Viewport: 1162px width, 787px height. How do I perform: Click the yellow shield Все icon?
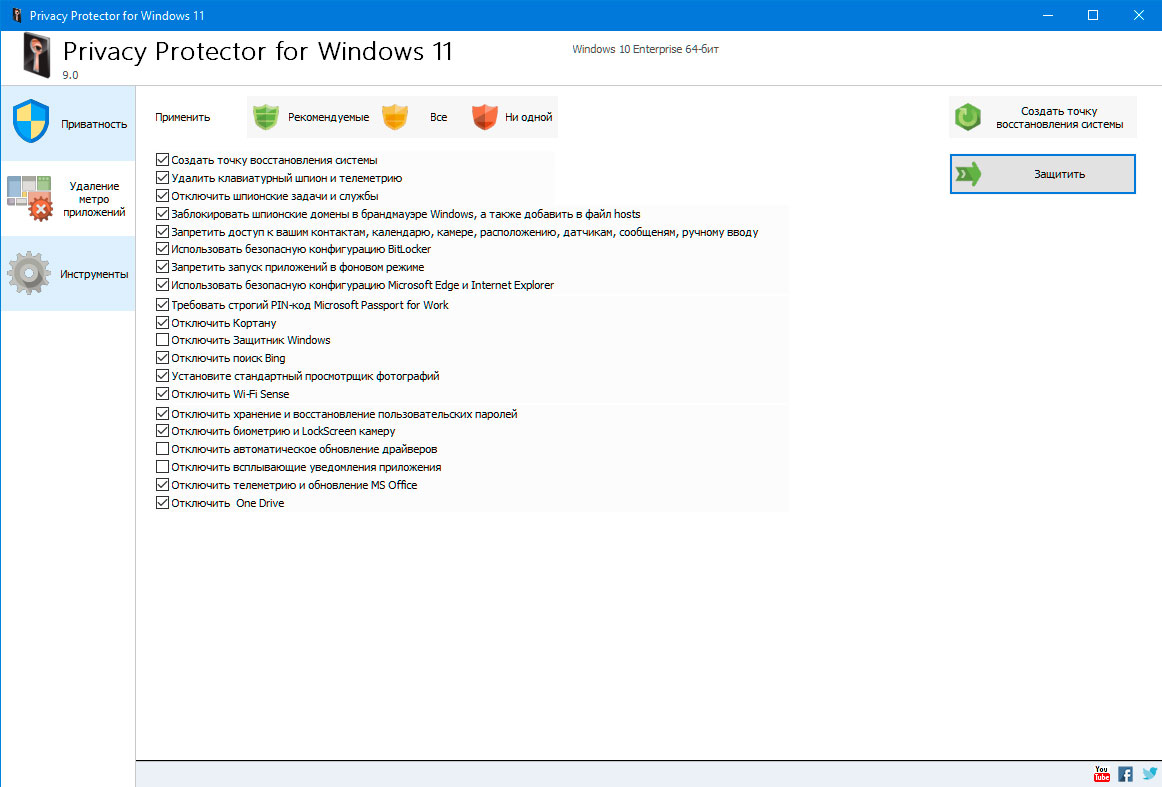395,117
